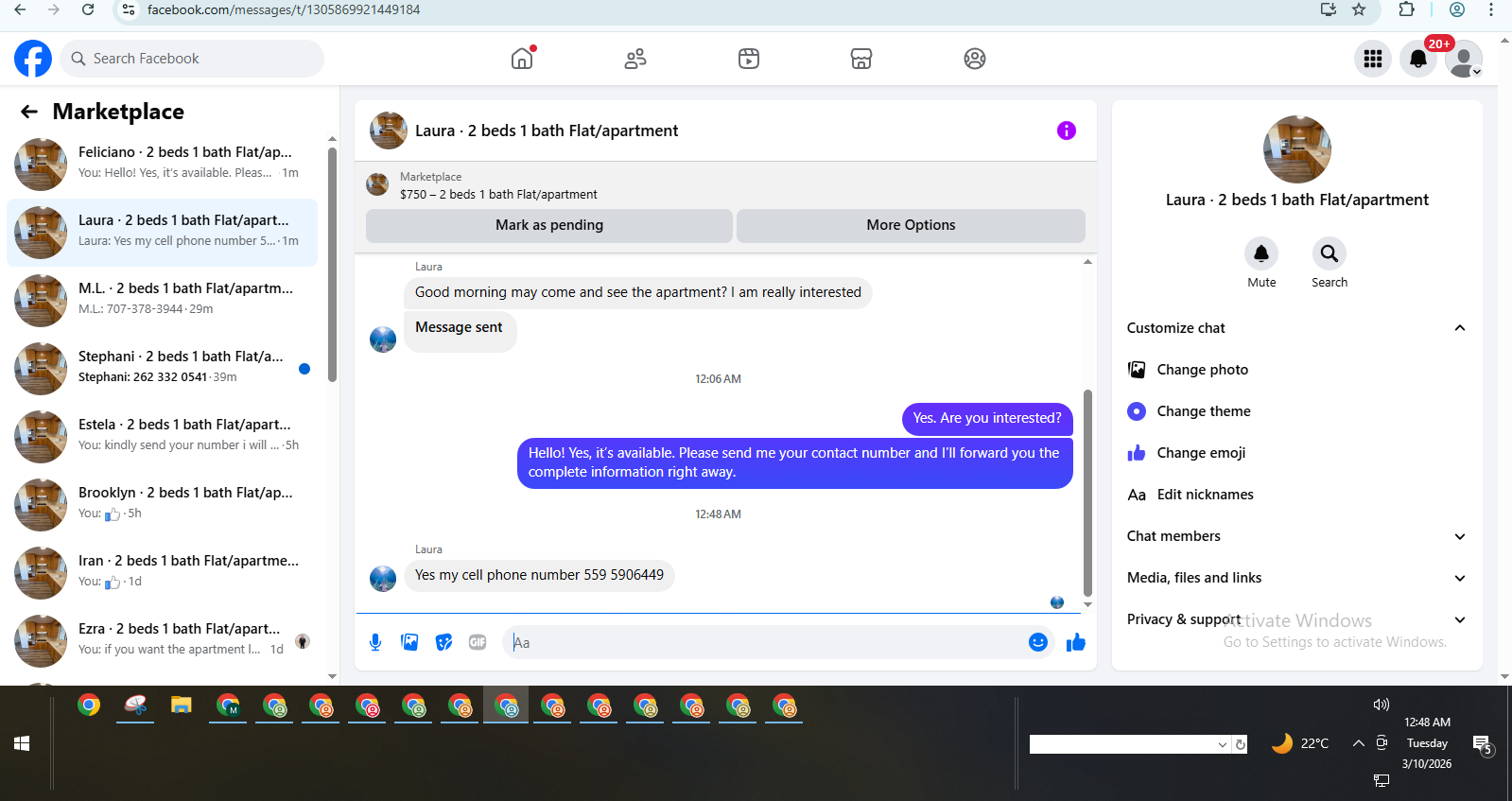Click the chat messages scrollbar
This screenshot has width=1512, height=801.
1087,492
